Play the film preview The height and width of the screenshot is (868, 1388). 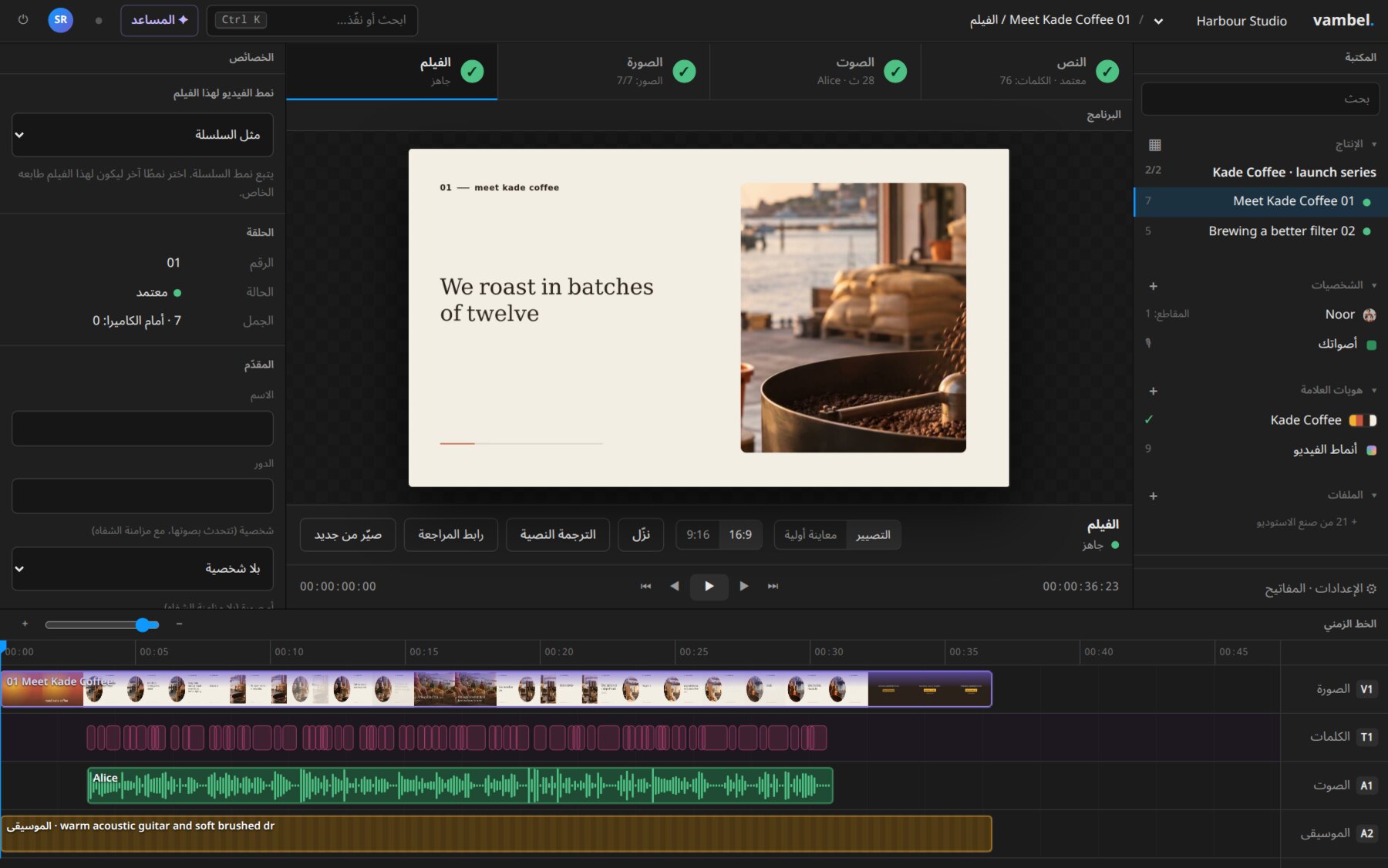click(x=709, y=587)
